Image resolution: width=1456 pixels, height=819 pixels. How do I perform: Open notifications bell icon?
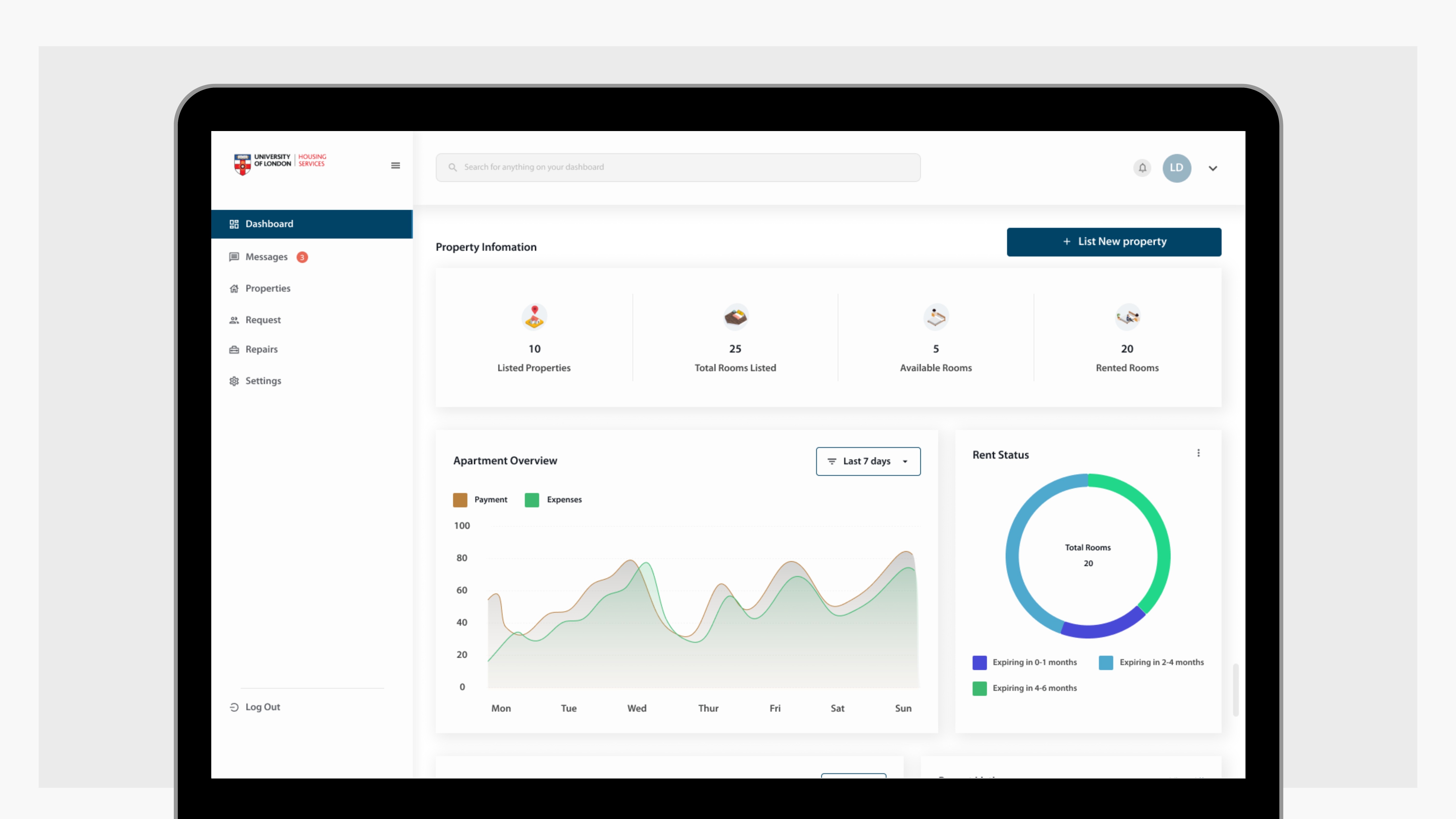[x=1142, y=168]
